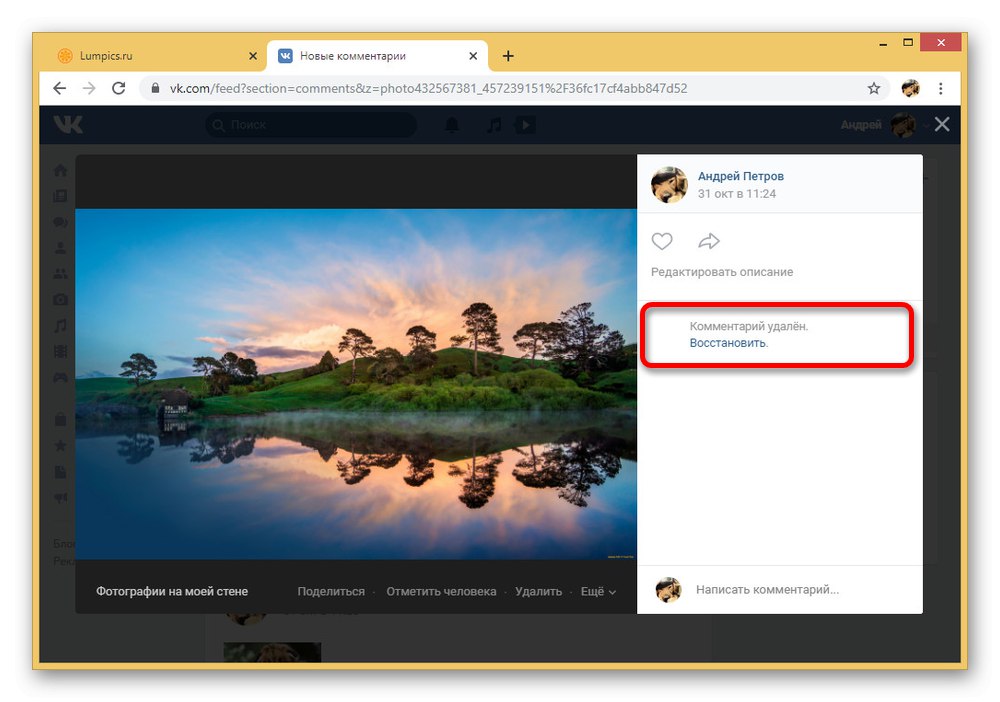Open messages icon in sidebar
1000x702 pixels.
[61, 222]
